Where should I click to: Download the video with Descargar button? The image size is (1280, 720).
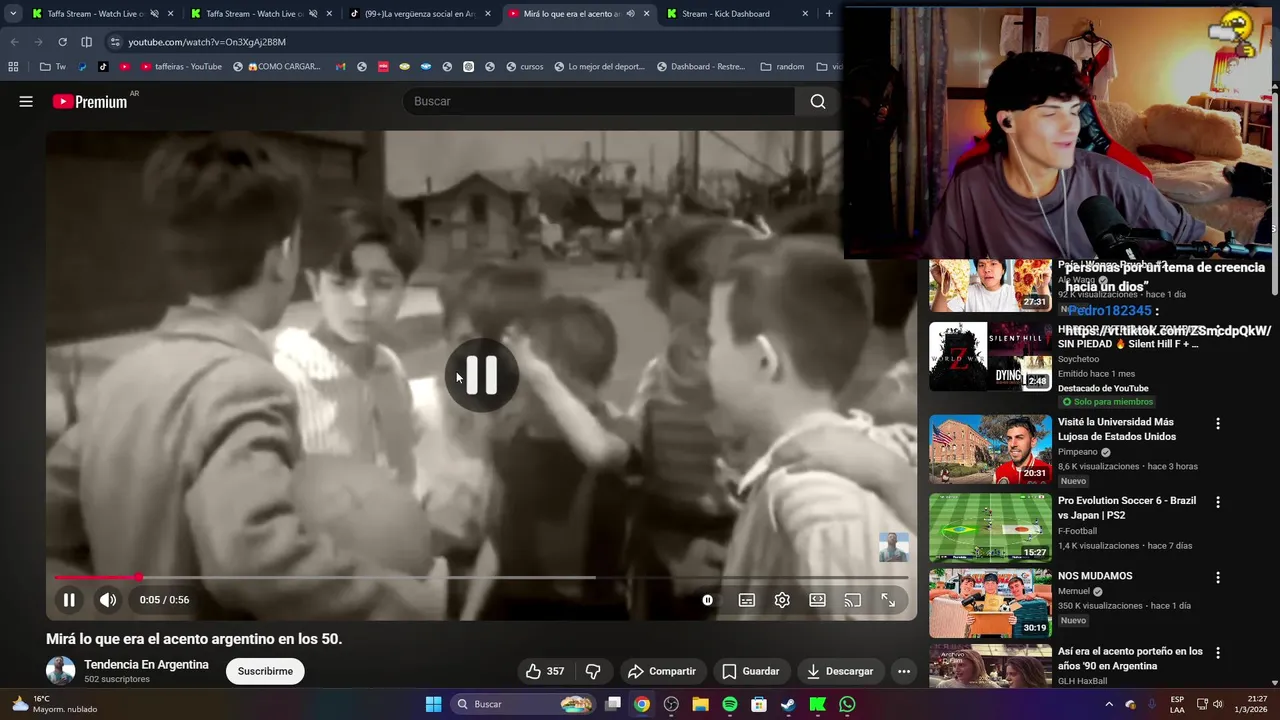840,671
